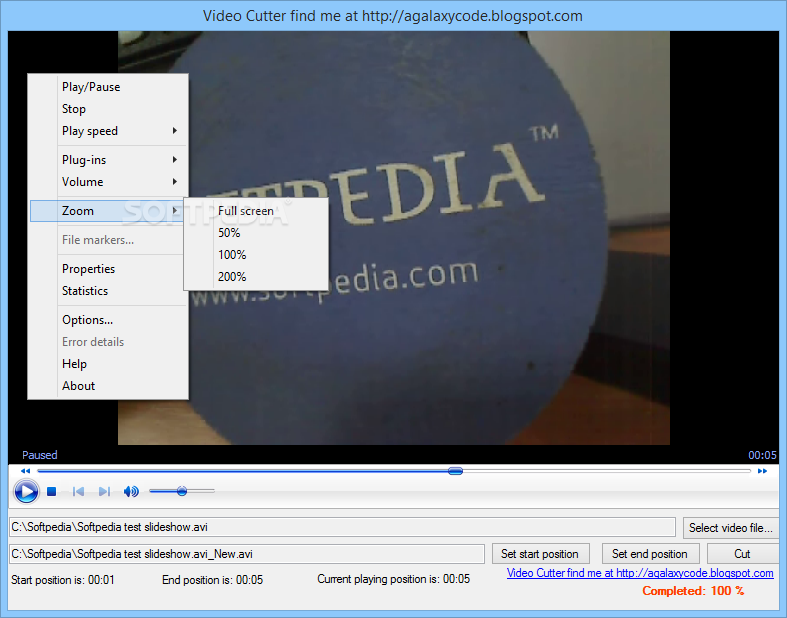Open Statistics from the context menu

click(109, 291)
